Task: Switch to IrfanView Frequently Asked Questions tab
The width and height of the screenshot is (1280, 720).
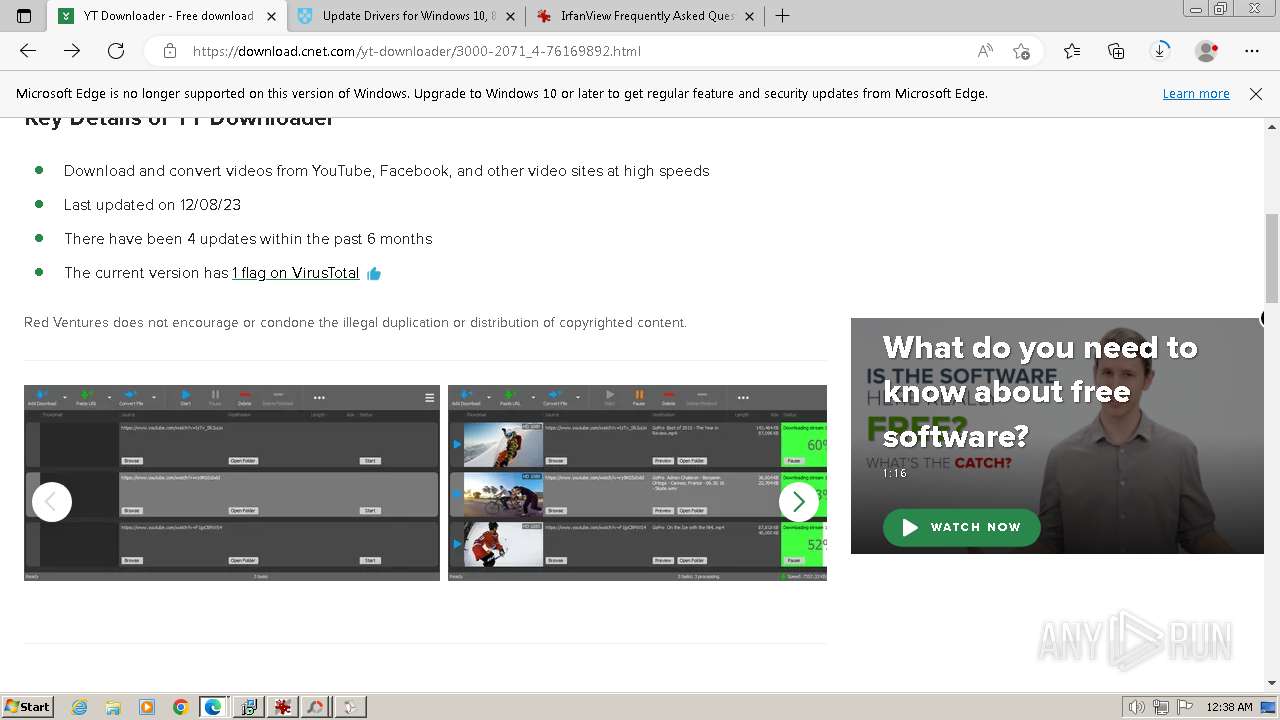Action: click(x=646, y=16)
